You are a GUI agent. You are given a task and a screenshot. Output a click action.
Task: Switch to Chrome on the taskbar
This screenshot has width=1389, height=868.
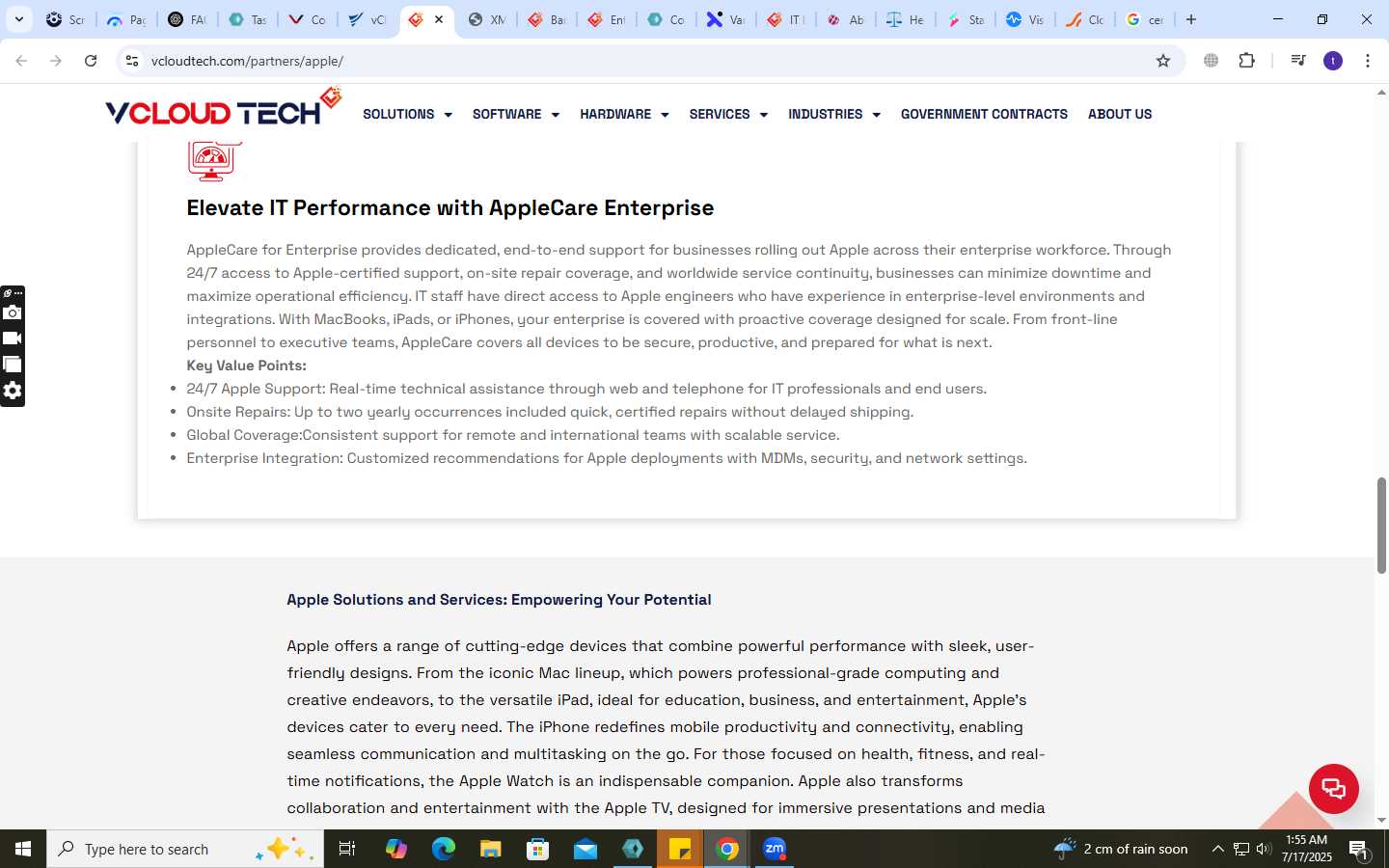tap(727, 849)
